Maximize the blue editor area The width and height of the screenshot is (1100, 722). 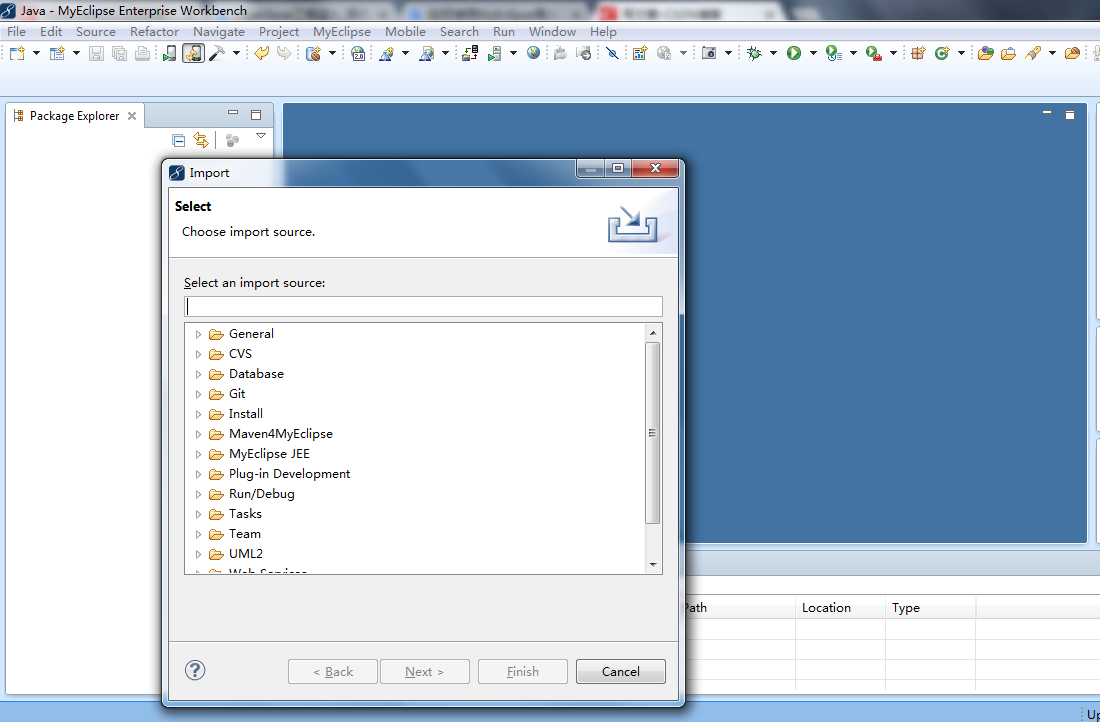[1070, 114]
